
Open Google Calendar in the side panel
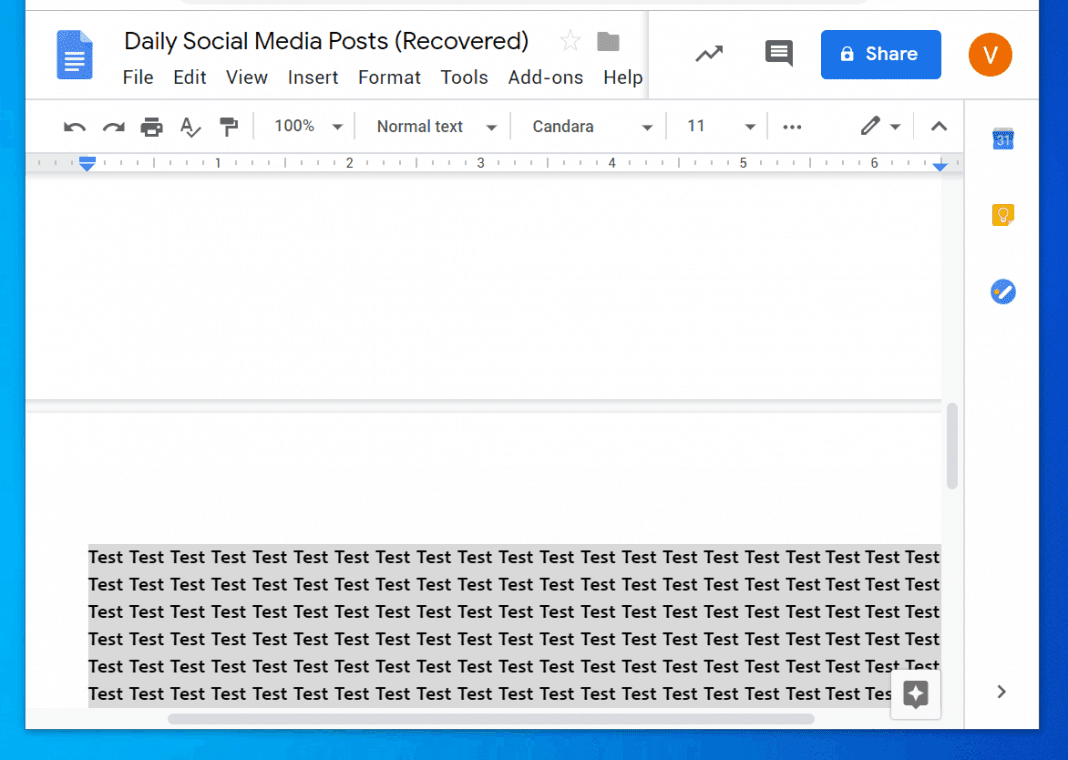[x=1003, y=140]
